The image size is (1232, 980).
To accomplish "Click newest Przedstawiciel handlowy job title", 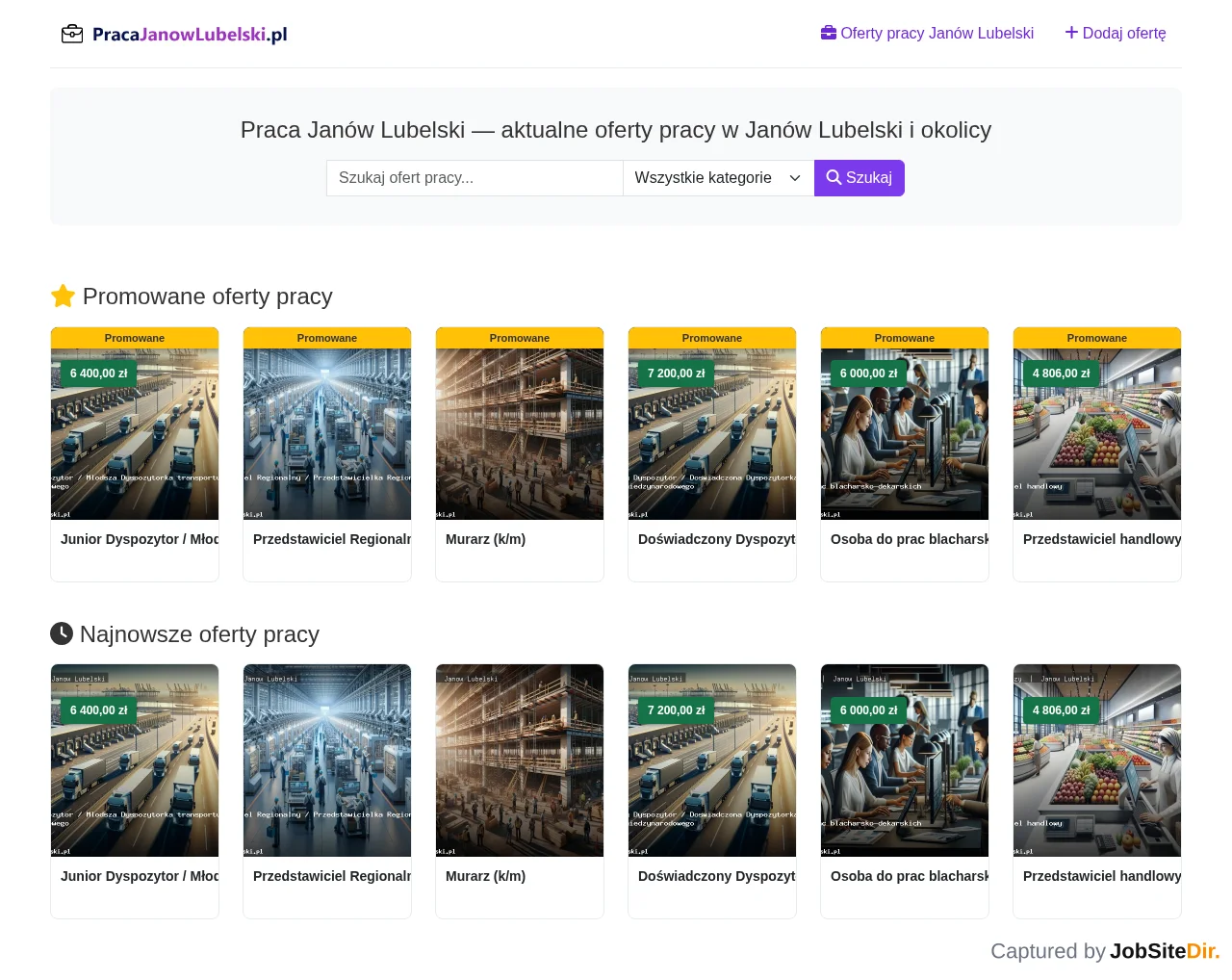I will click(x=1102, y=876).
